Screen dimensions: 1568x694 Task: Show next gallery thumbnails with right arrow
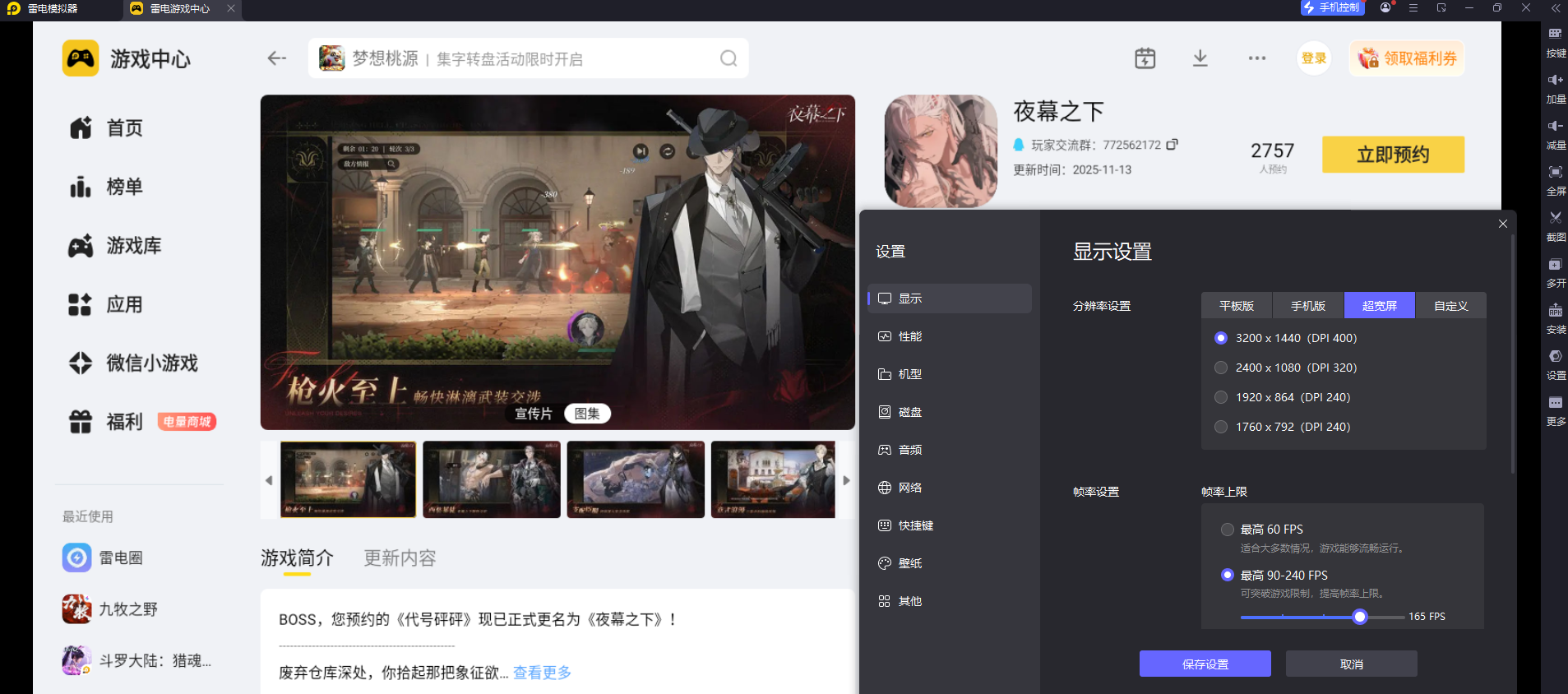click(x=846, y=480)
